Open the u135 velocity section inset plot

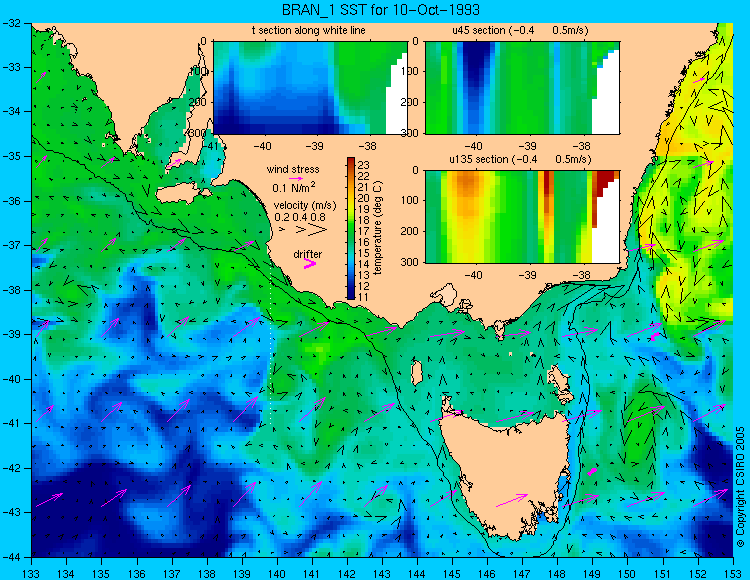(522, 217)
